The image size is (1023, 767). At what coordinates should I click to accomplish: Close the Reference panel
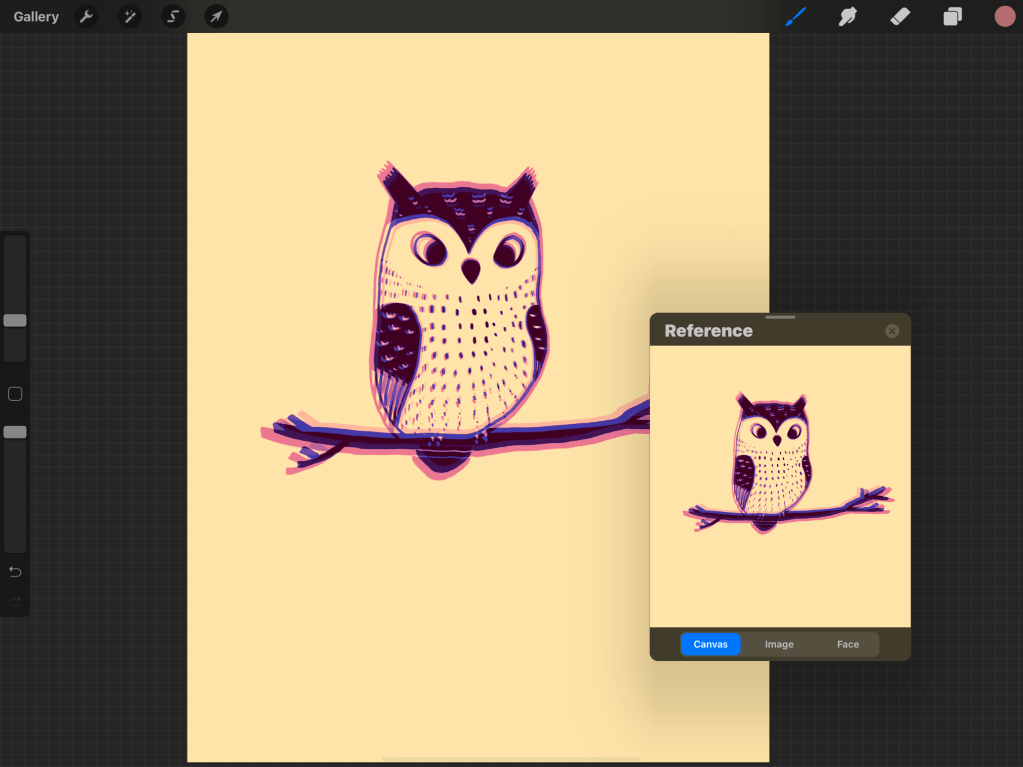pos(892,331)
